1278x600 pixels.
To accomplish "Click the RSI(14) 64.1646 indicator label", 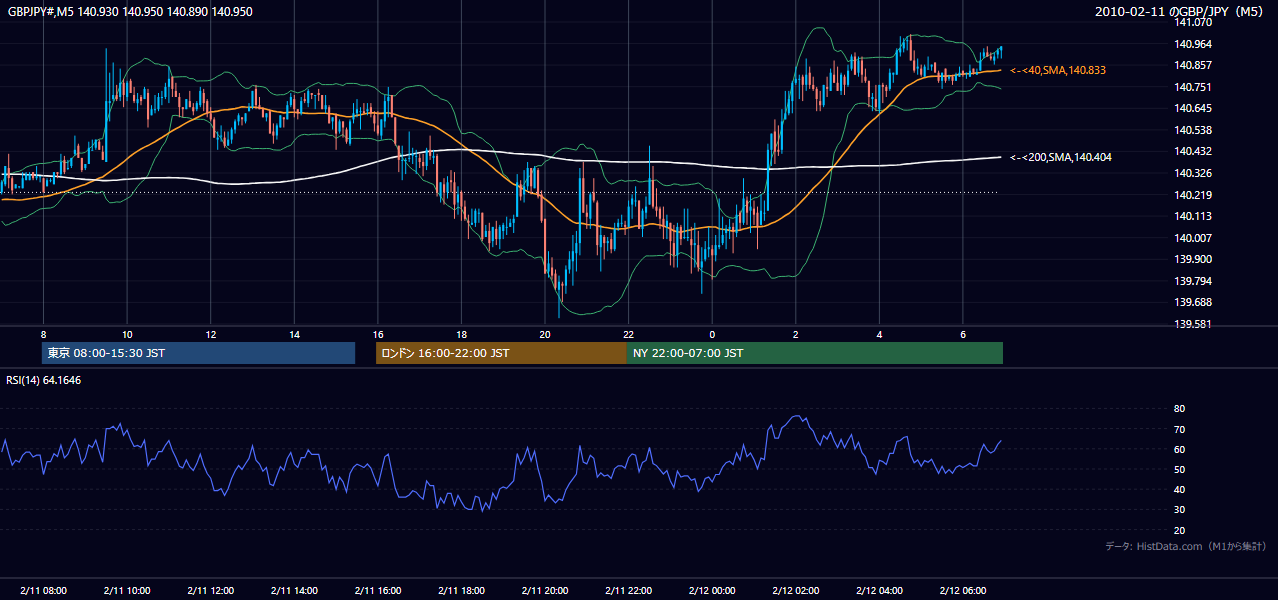I will pyautogui.click(x=44, y=380).
